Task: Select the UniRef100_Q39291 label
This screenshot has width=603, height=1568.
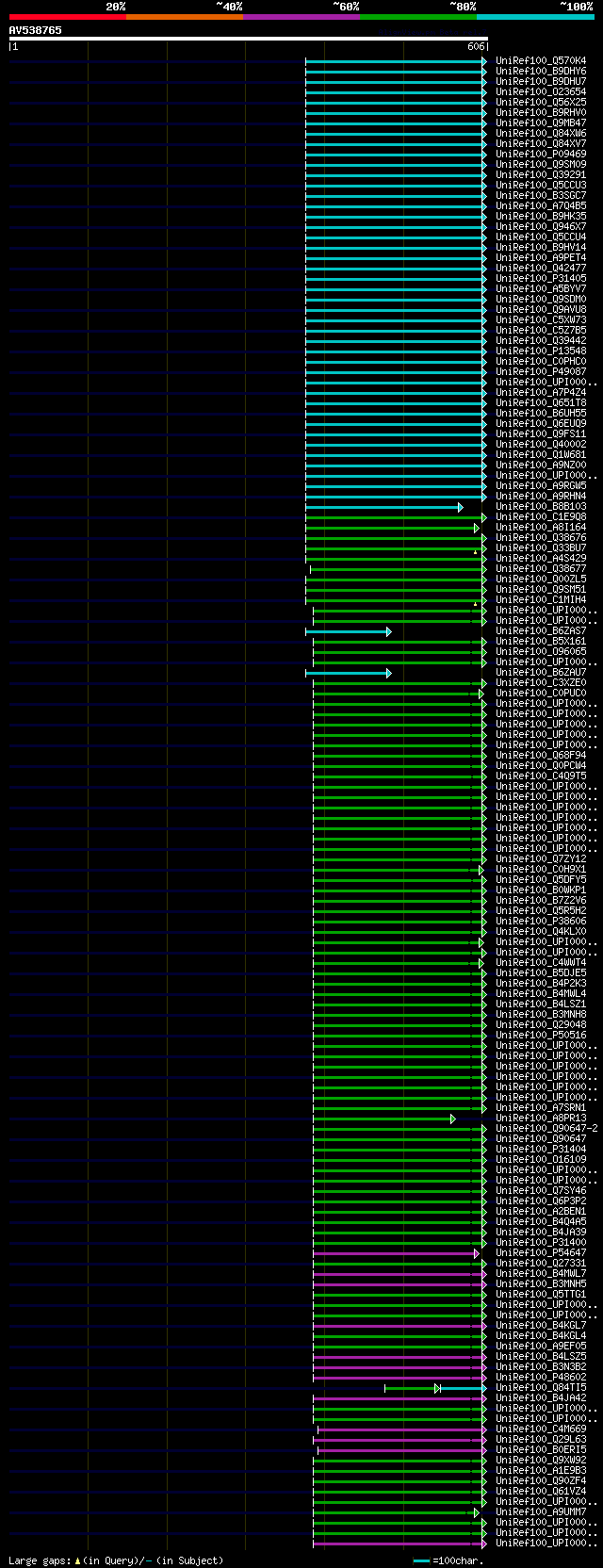Action: (541, 175)
